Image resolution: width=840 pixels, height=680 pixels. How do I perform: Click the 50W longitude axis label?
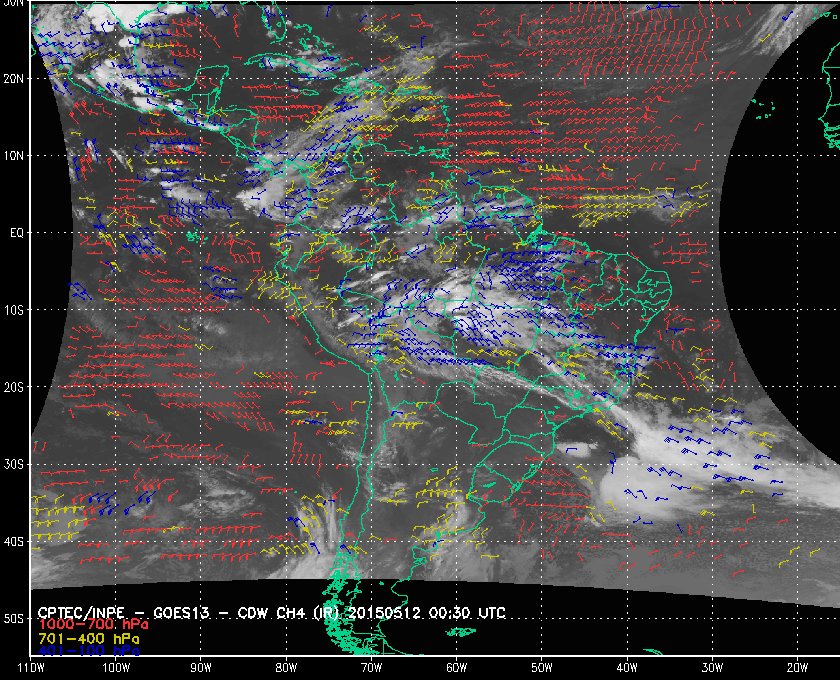coord(542,668)
